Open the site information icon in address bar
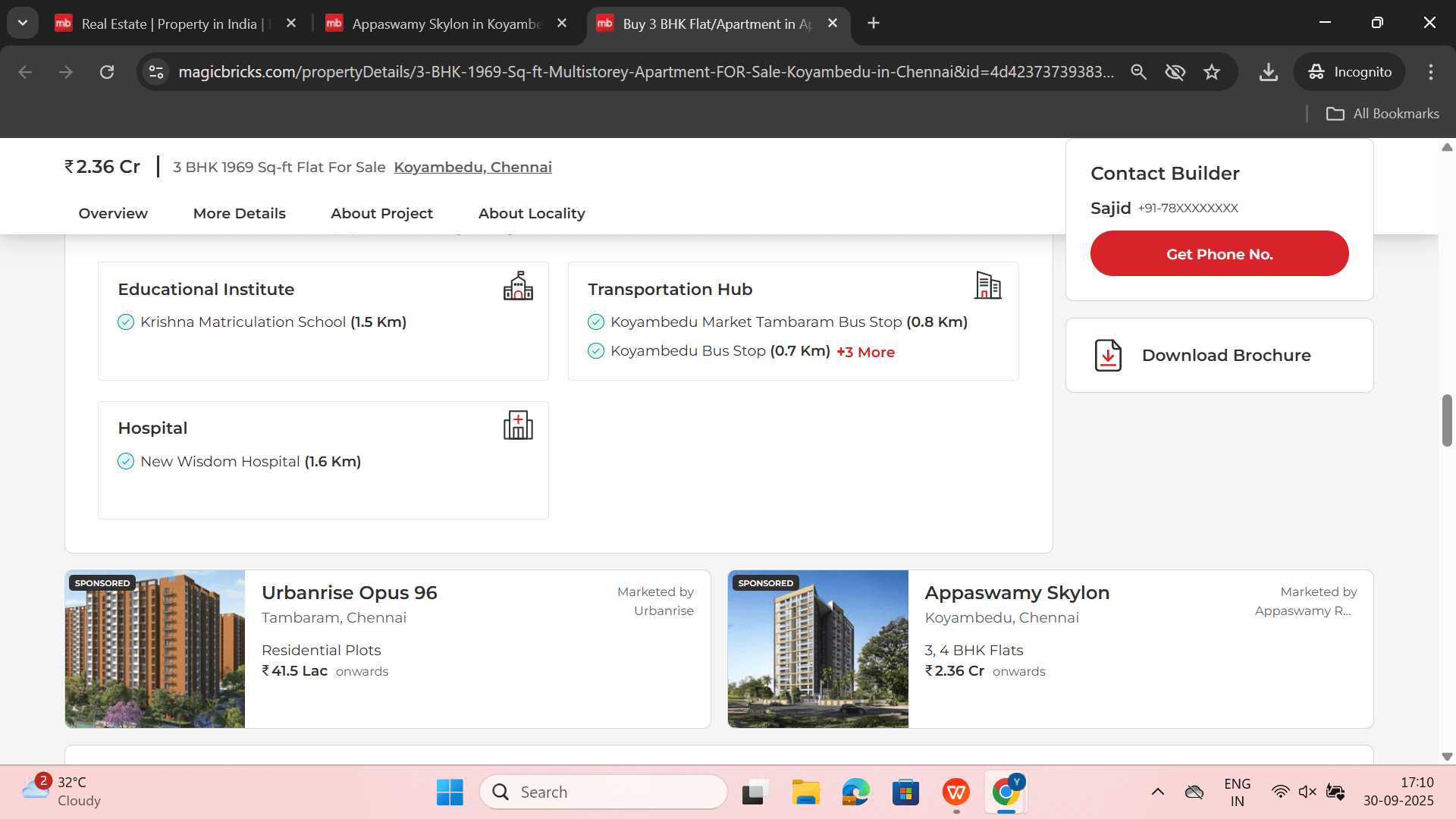This screenshot has height=819, width=1456. coord(156,72)
